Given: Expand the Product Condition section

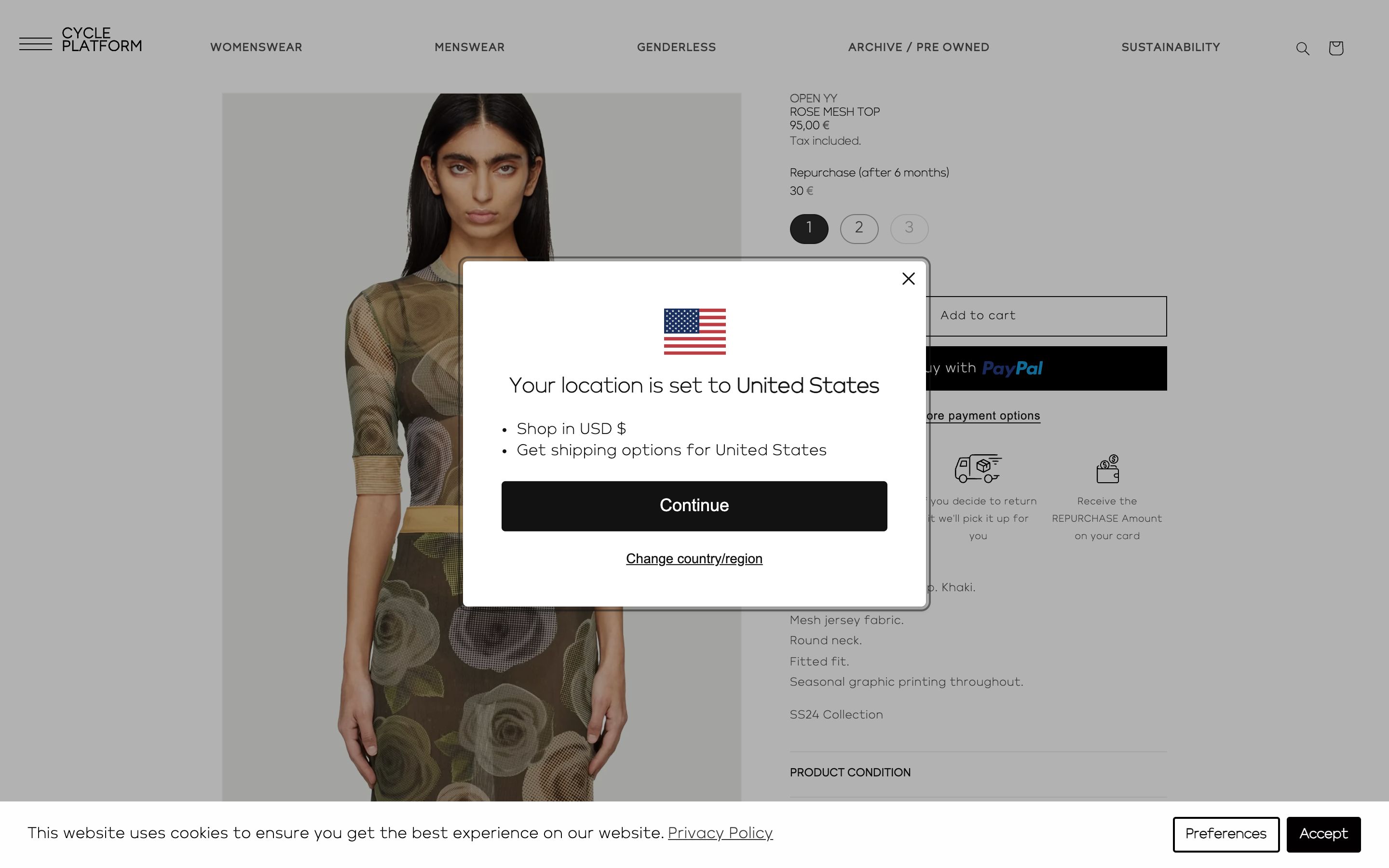Looking at the screenshot, I should [x=978, y=773].
